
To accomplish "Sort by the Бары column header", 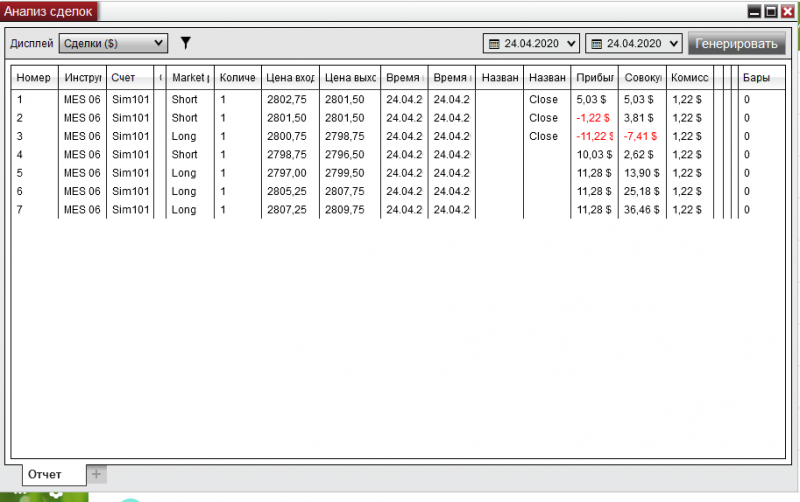I will tap(762, 78).
